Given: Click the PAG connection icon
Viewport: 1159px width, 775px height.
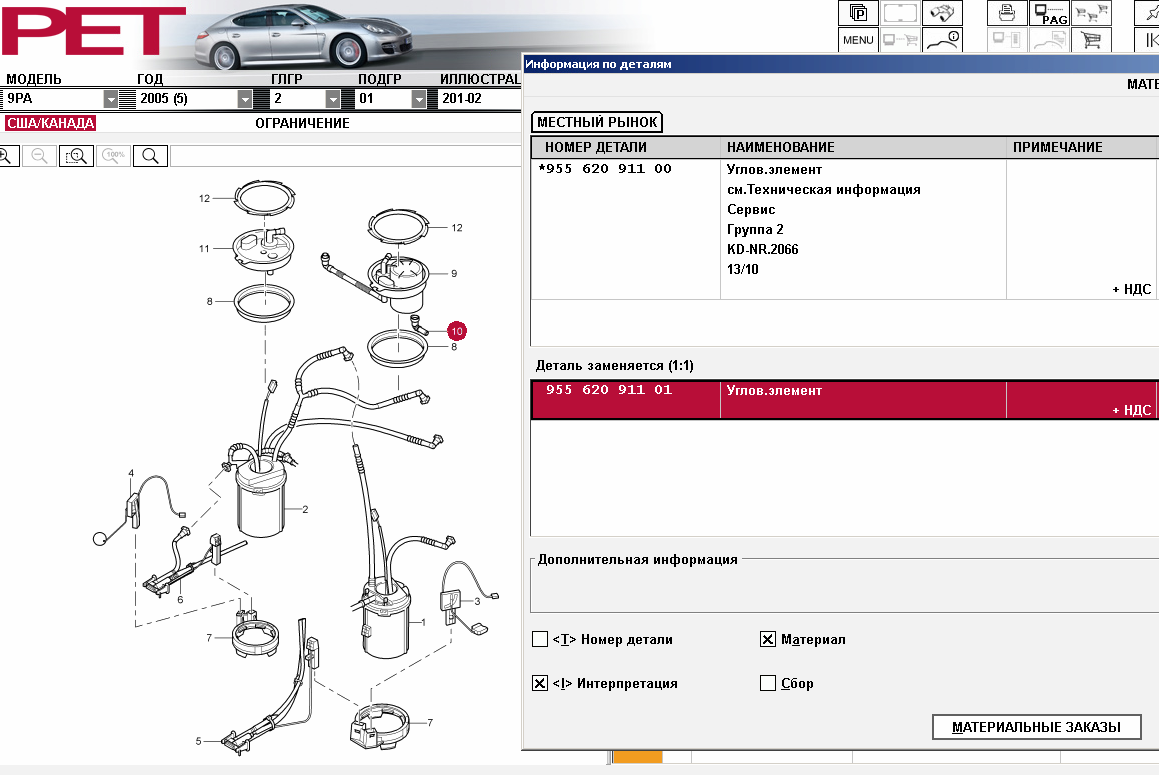Looking at the screenshot, I should (x=1050, y=13).
